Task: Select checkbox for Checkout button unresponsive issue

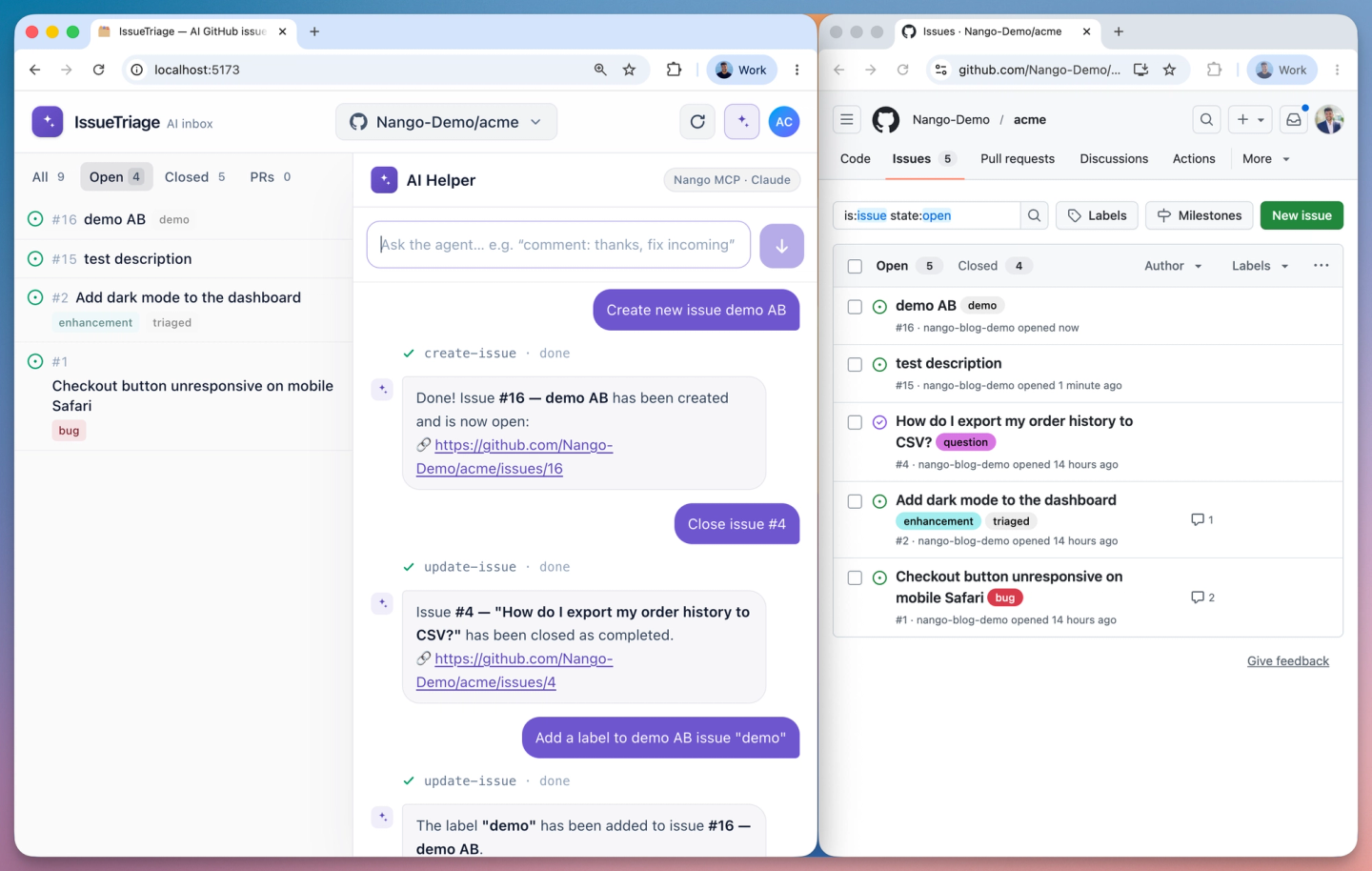Action: click(855, 577)
